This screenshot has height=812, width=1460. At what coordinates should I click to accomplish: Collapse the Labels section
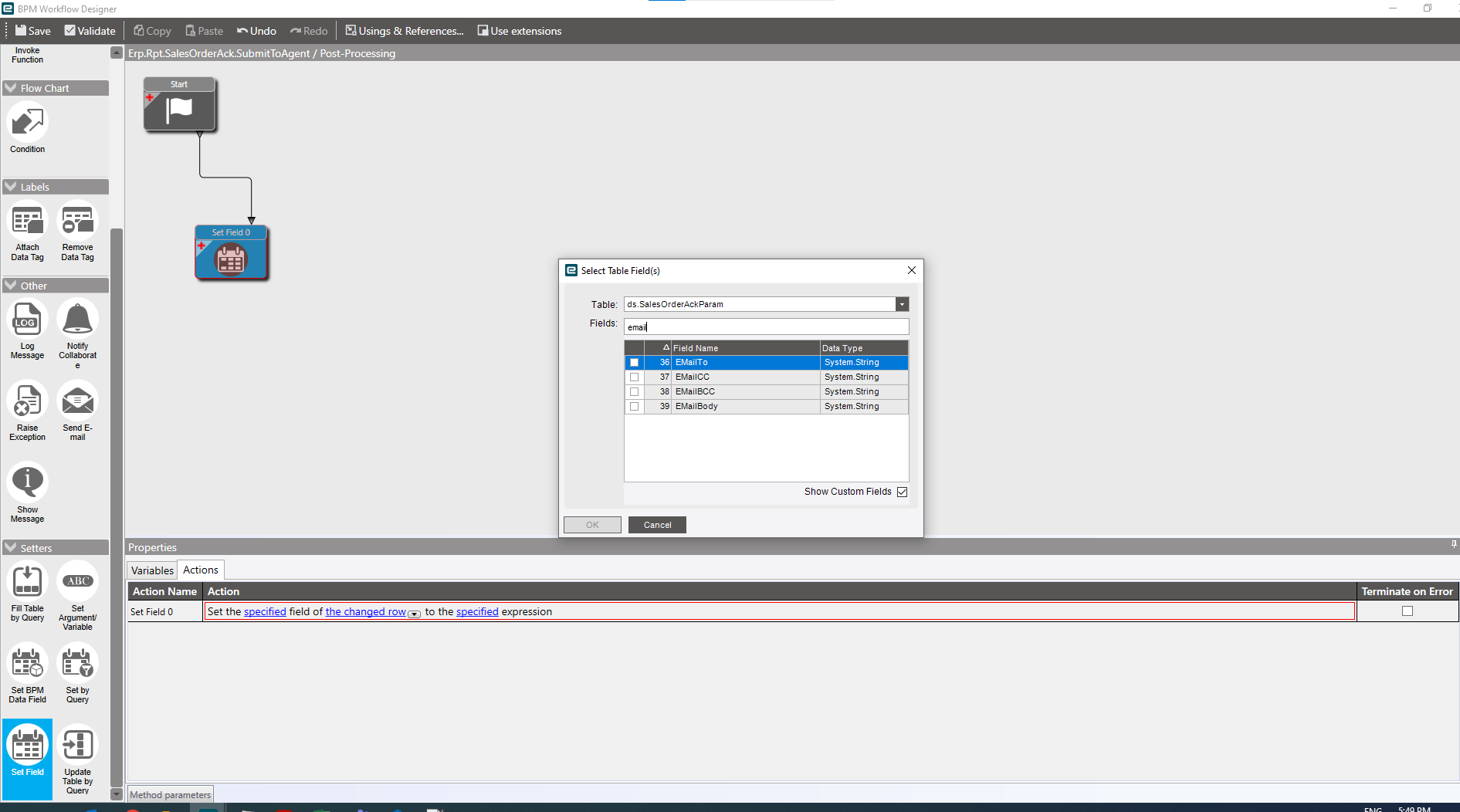pos(11,187)
